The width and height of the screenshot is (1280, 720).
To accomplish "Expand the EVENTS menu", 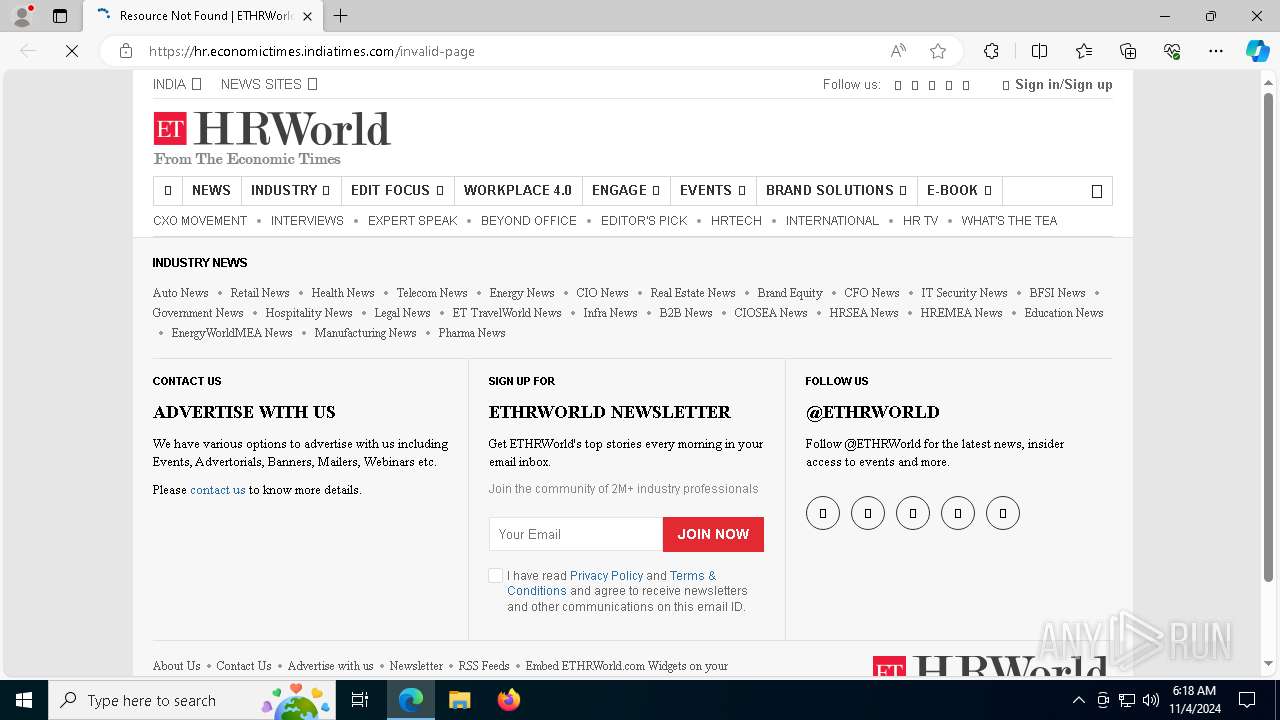I will point(712,190).
